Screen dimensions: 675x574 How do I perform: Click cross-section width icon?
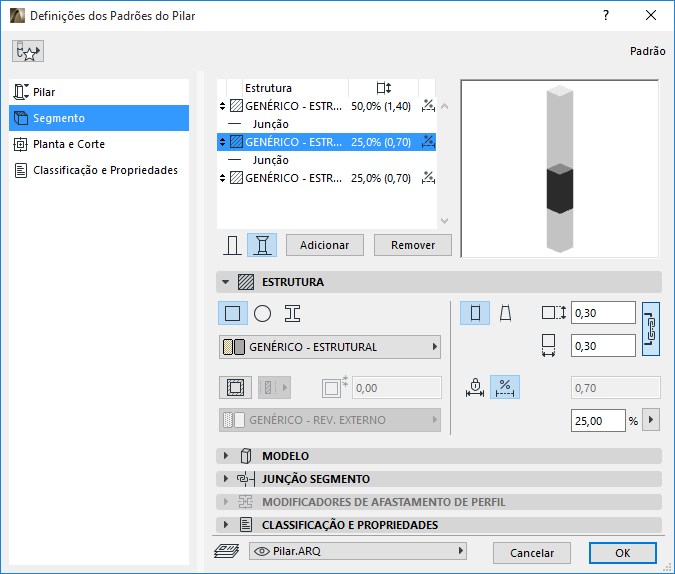[x=548, y=345]
